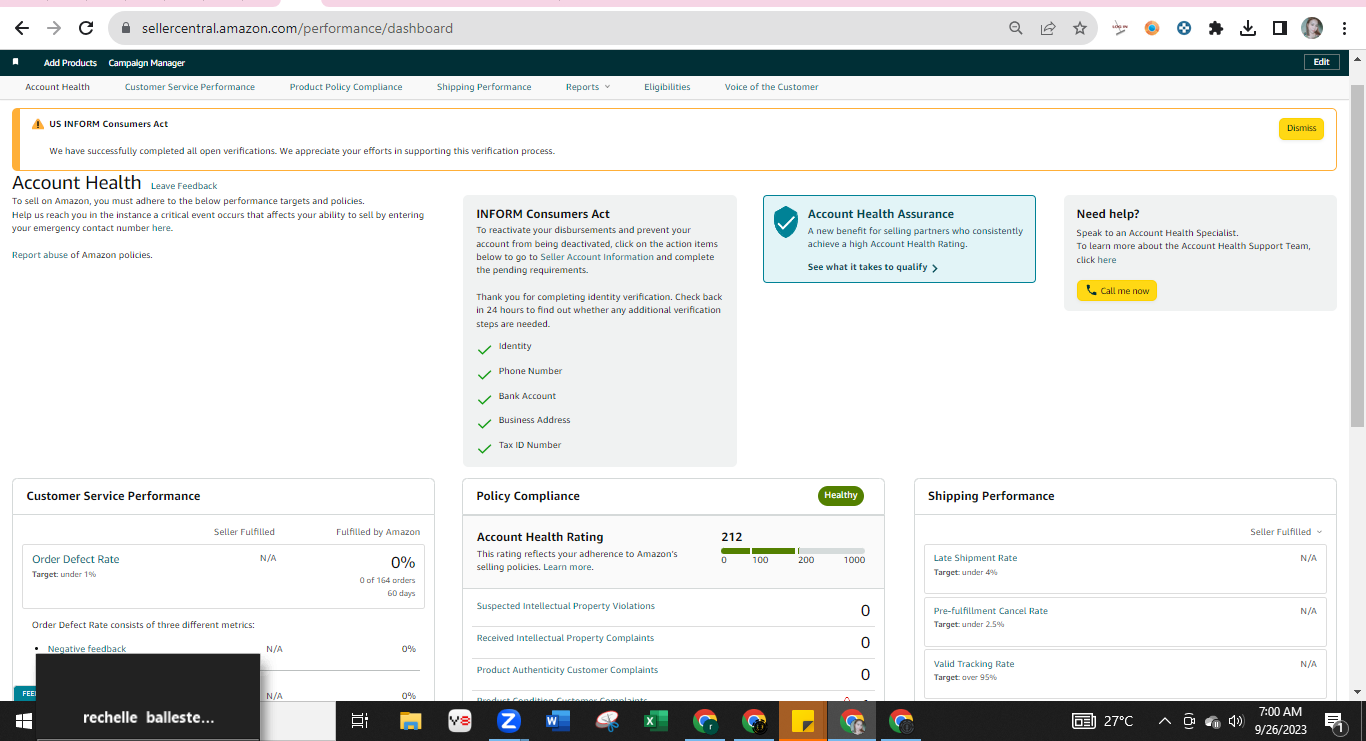Open Product Authenticity Customer Complaints link
1366x741 pixels.
point(568,670)
